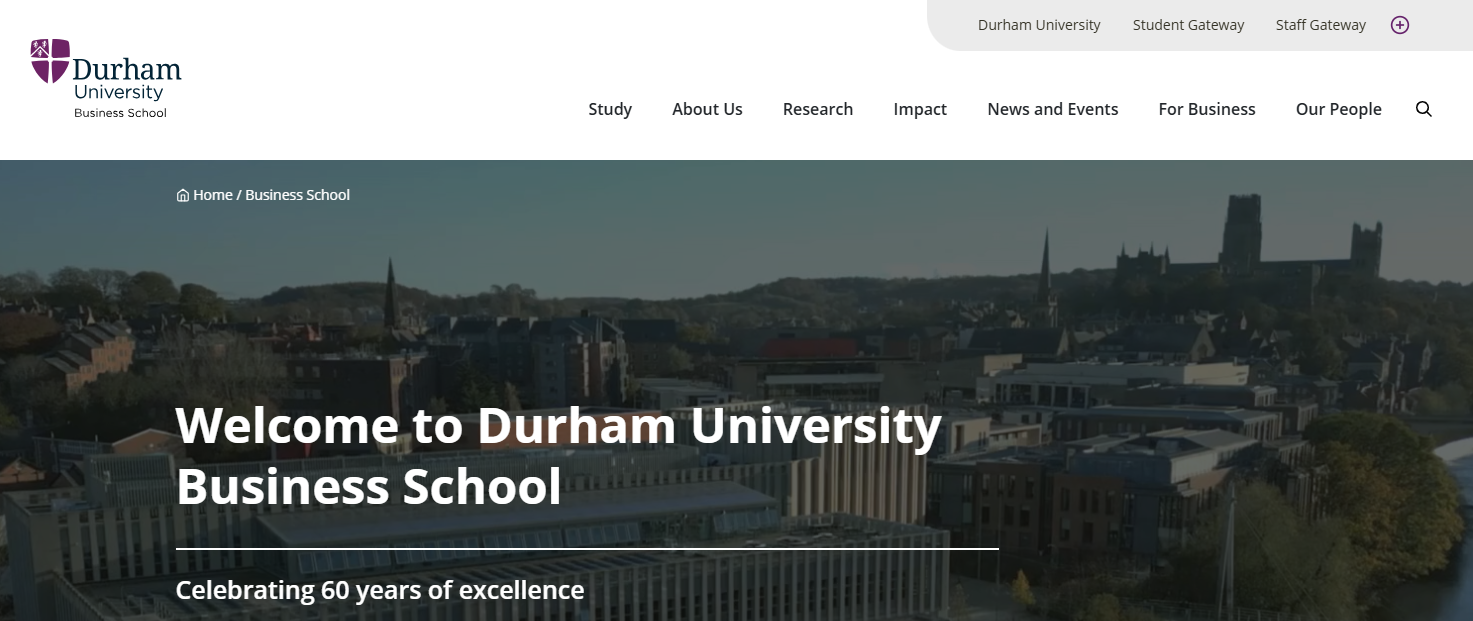
Task: Expand the circled plus icon beside Staff Gateway
Action: point(1400,25)
